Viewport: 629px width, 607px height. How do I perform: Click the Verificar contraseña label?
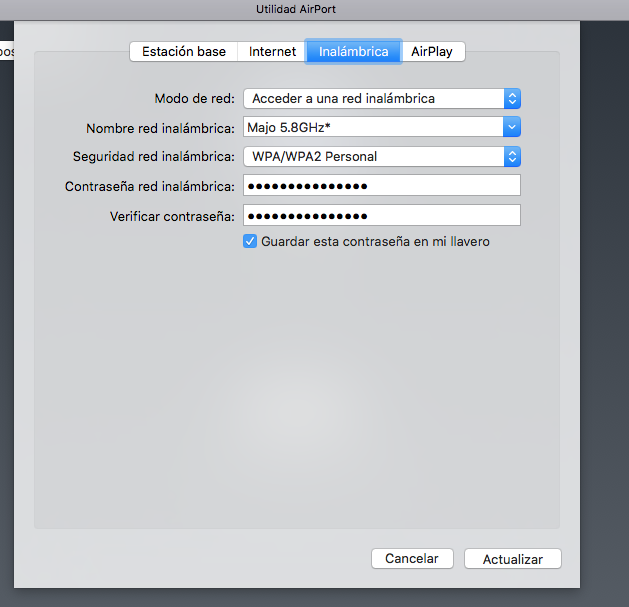(172, 217)
